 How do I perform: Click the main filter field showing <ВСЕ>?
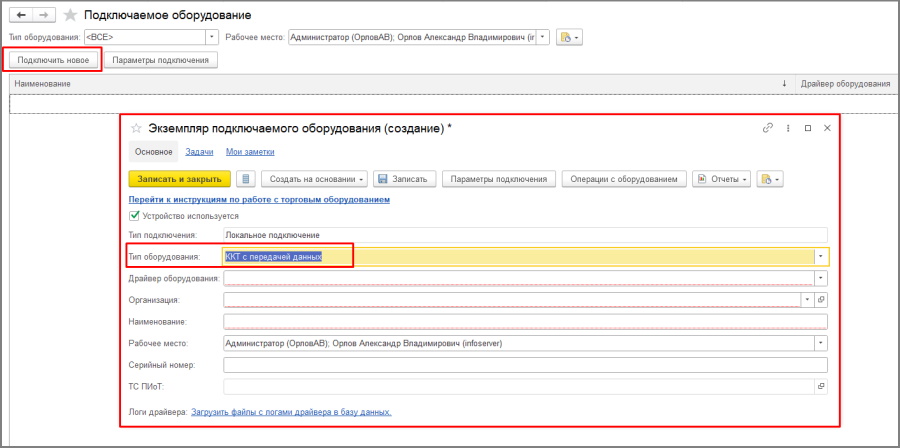click(145, 37)
